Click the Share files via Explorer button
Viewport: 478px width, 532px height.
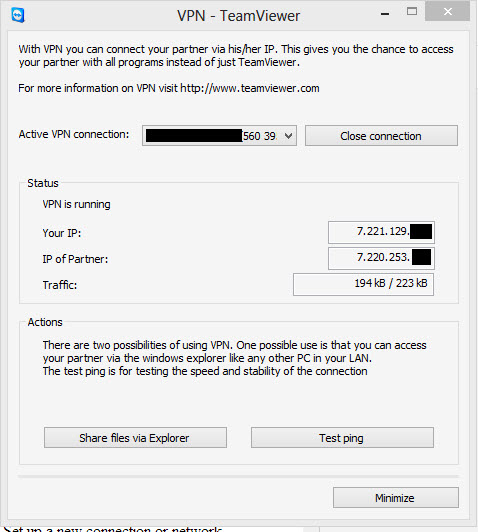135,438
